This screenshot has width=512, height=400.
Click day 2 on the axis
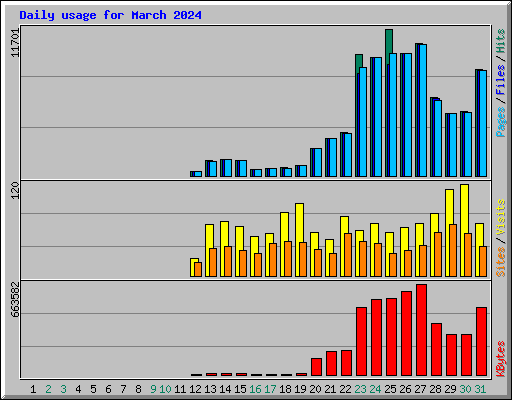48,389
